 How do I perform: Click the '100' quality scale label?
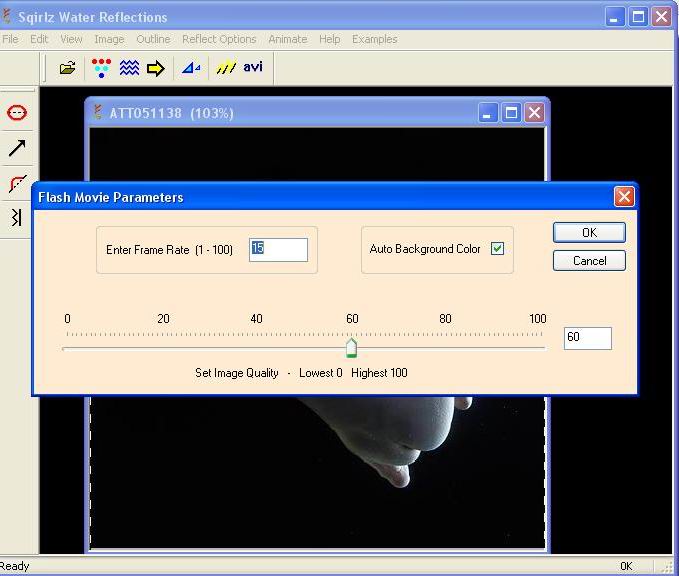click(537, 319)
